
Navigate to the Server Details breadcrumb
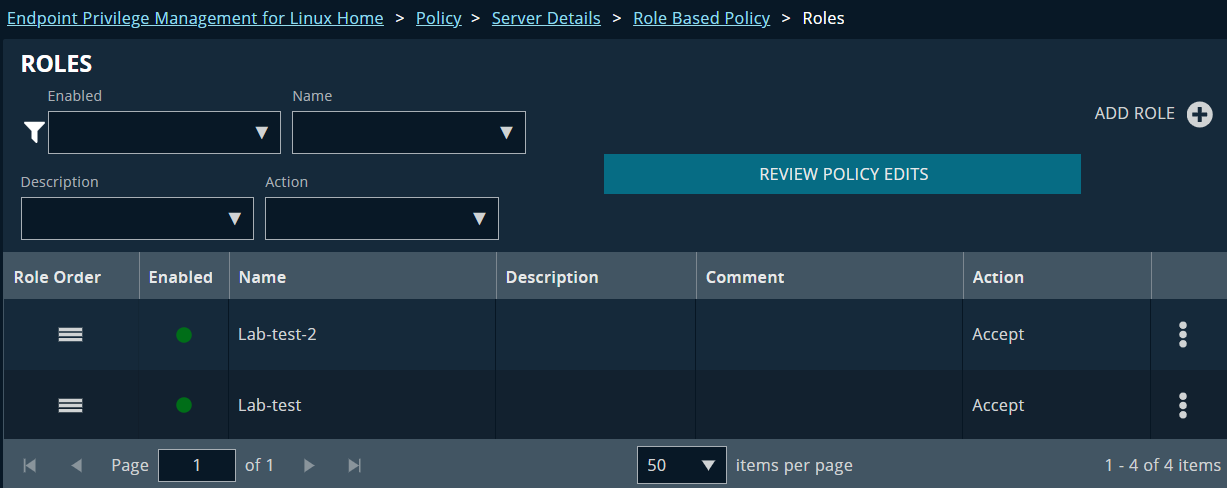546,18
